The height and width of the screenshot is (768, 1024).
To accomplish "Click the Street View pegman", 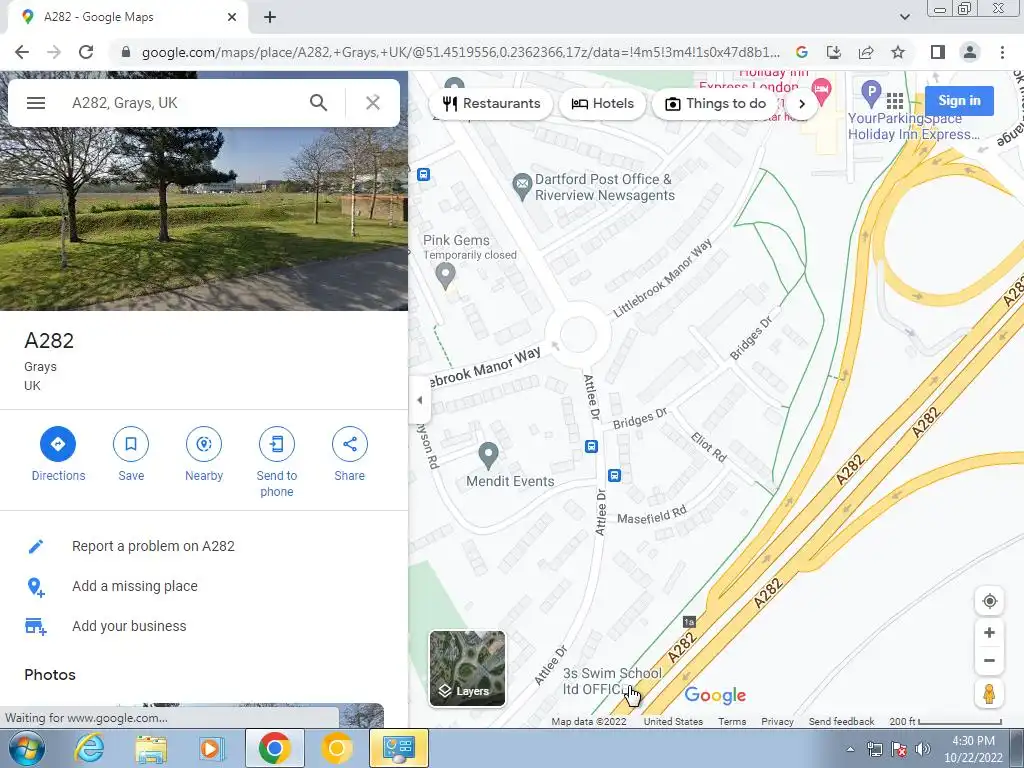I will pyautogui.click(x=989, y=694).
